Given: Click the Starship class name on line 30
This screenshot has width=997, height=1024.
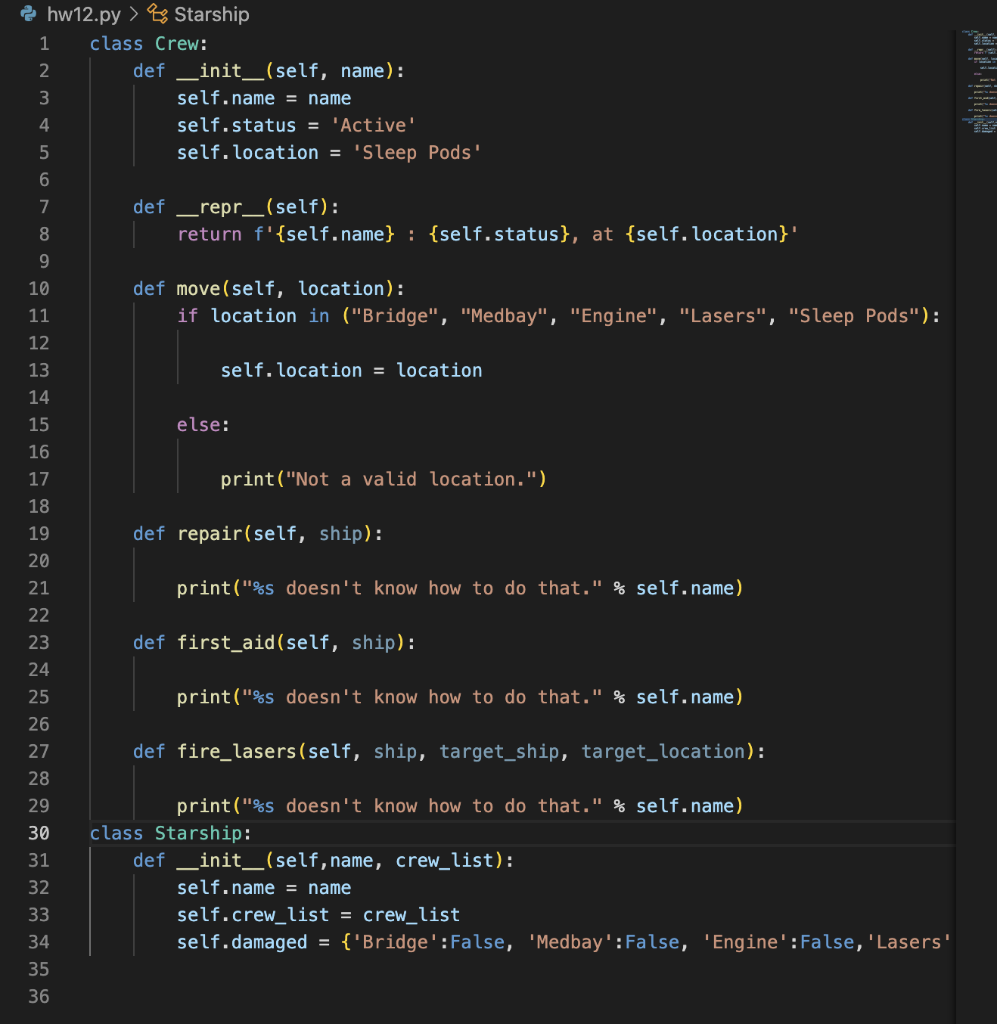Looking at the screenshot, I should tap(198, 832).
